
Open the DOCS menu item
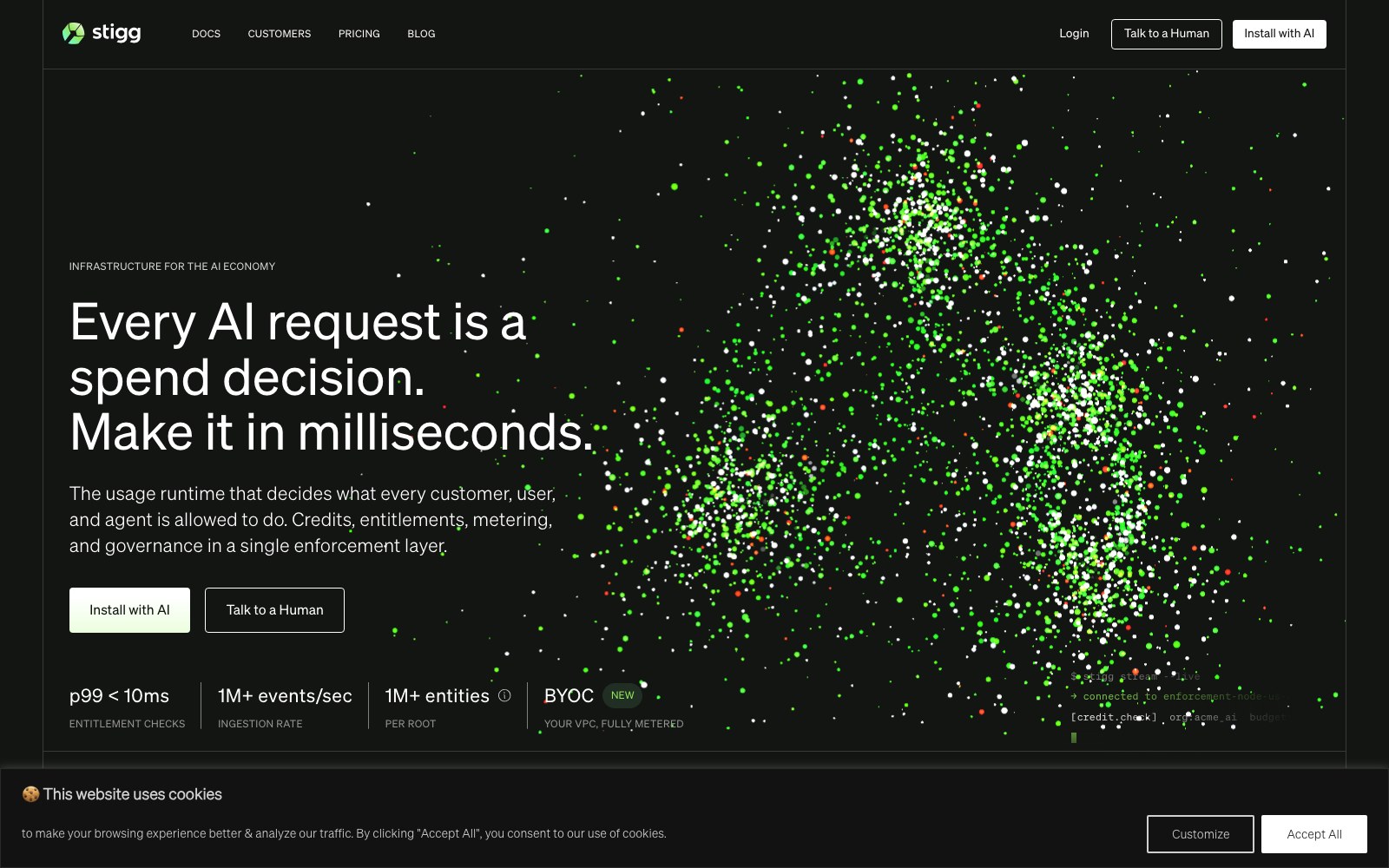pos(206,34)
